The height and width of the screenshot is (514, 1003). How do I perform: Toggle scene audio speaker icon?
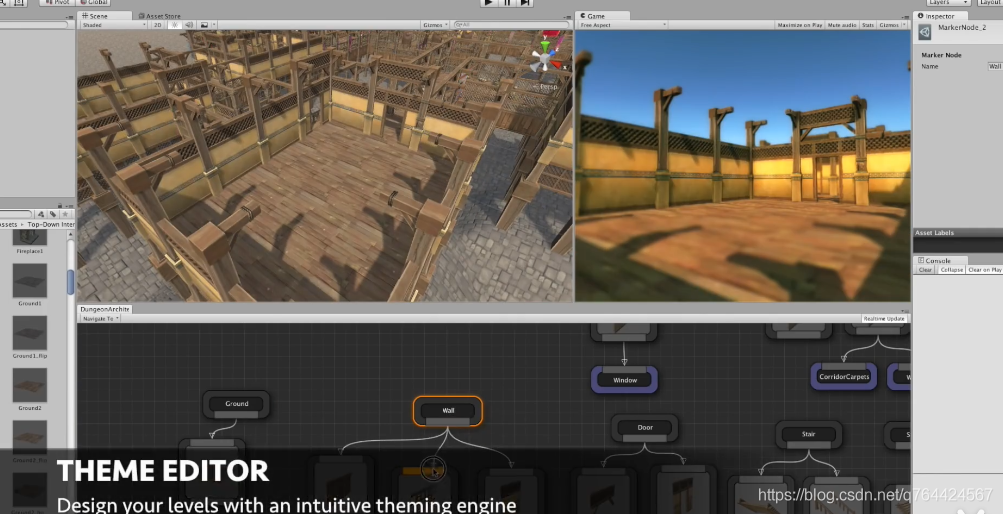pyautogui.click(x=189, y=25)
